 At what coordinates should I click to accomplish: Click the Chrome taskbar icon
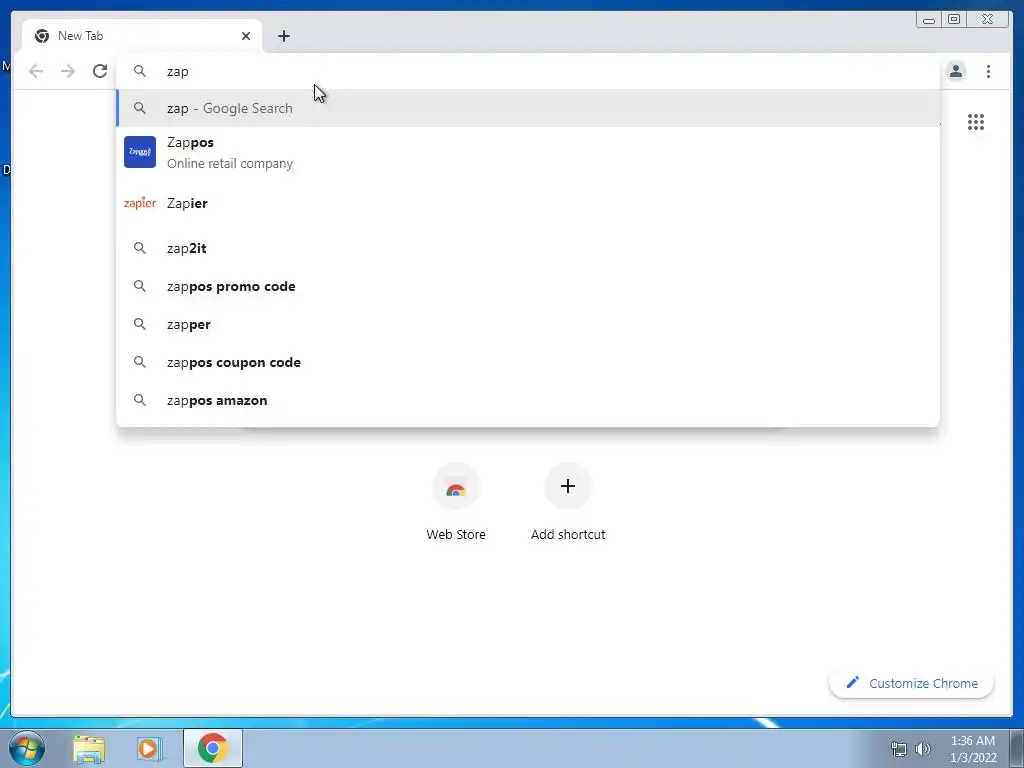213,748
